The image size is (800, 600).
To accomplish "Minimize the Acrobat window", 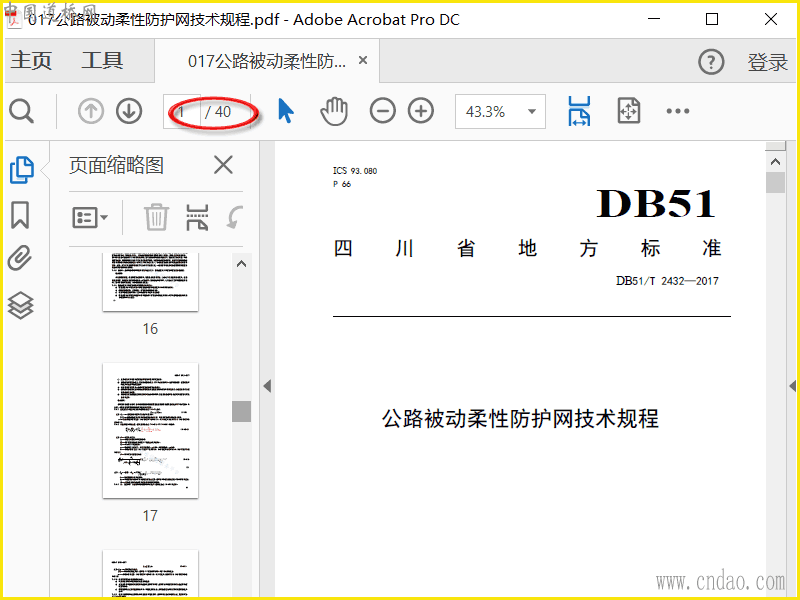I will pos(654,19).
